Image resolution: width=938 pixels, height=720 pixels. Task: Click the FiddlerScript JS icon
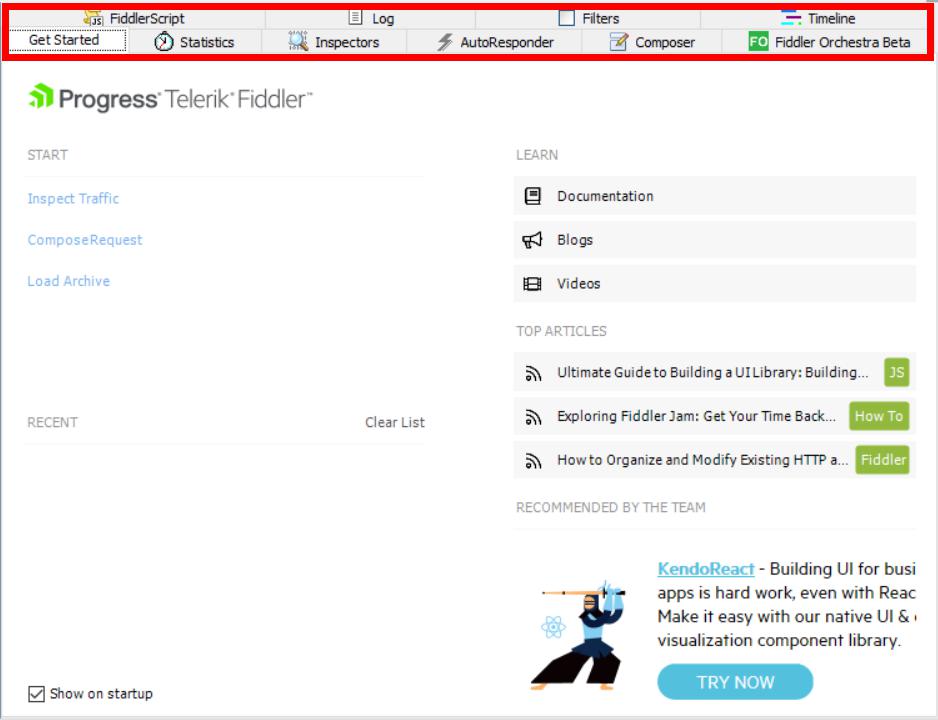coord(93,18)
